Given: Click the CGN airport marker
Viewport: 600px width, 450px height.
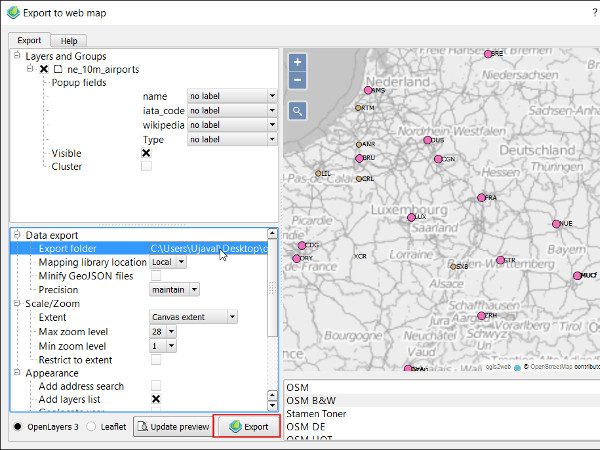Looking at the screenshot, I should [x=439, y=159].
